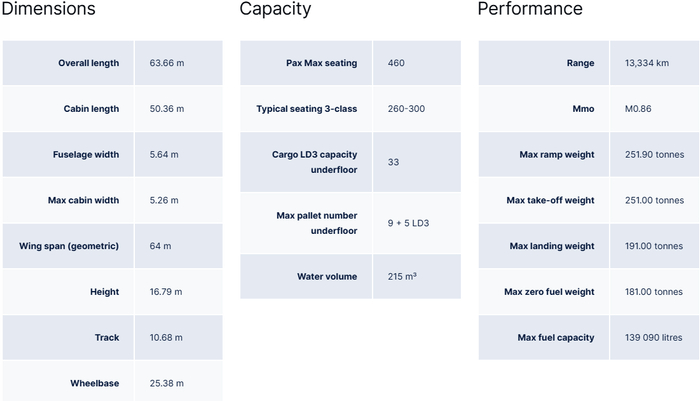Screen dimensions: 700x401
Task: Select the Range label in Performance
Action: coord(580,63)
